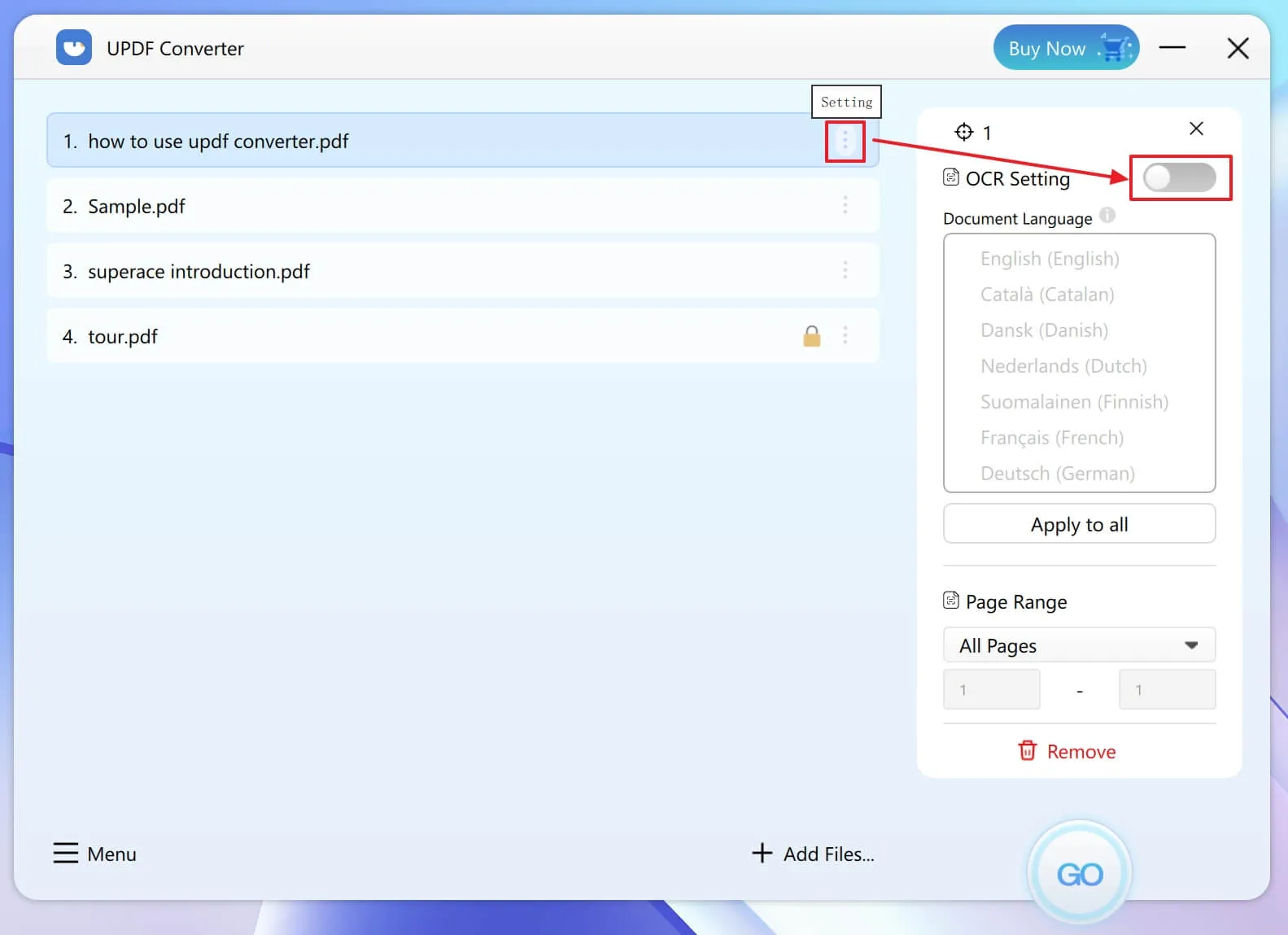Enable the OCR Setting switch
1288x935 pixels.
pos(1180,177)
